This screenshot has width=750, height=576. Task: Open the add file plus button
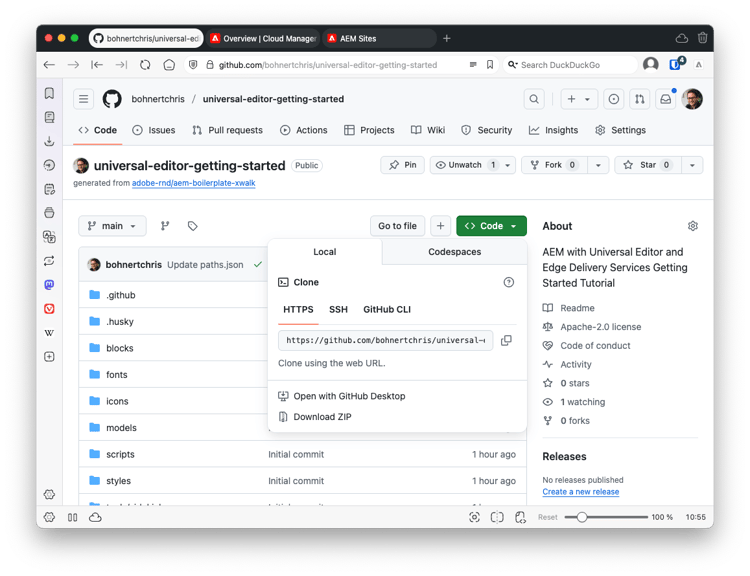coord(440,226)
